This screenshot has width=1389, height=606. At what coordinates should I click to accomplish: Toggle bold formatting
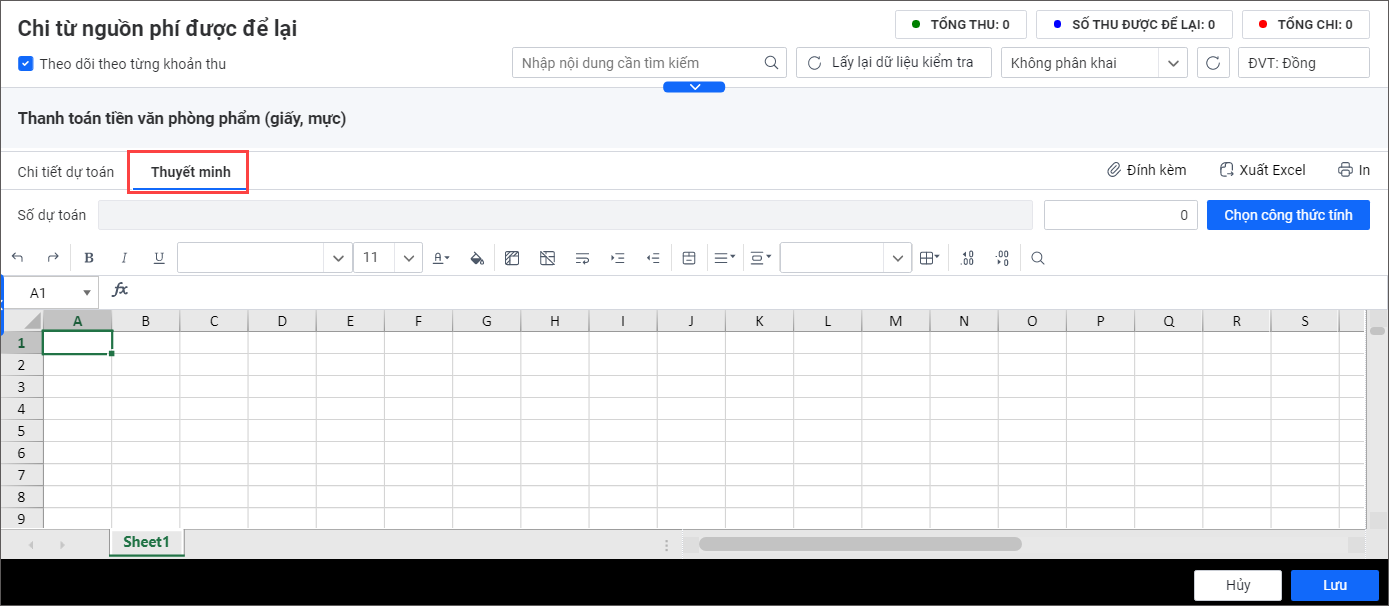(89, 258)
